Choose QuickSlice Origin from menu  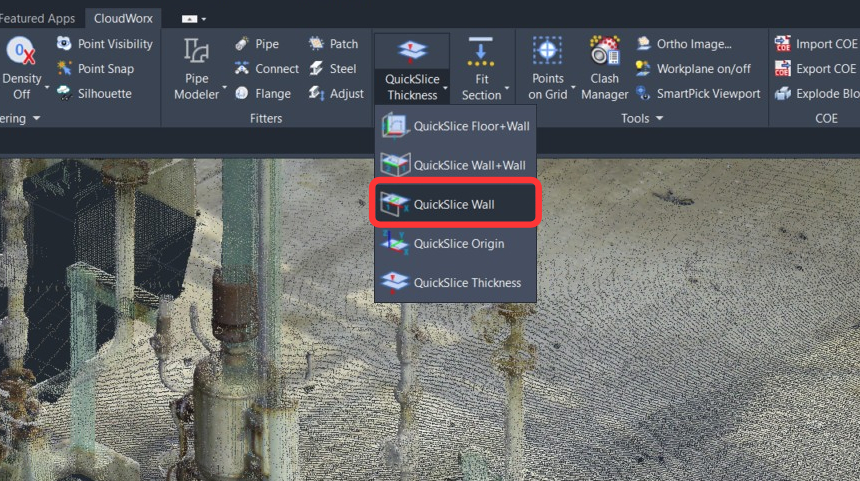pyautogui.click(x=455, y=244)
